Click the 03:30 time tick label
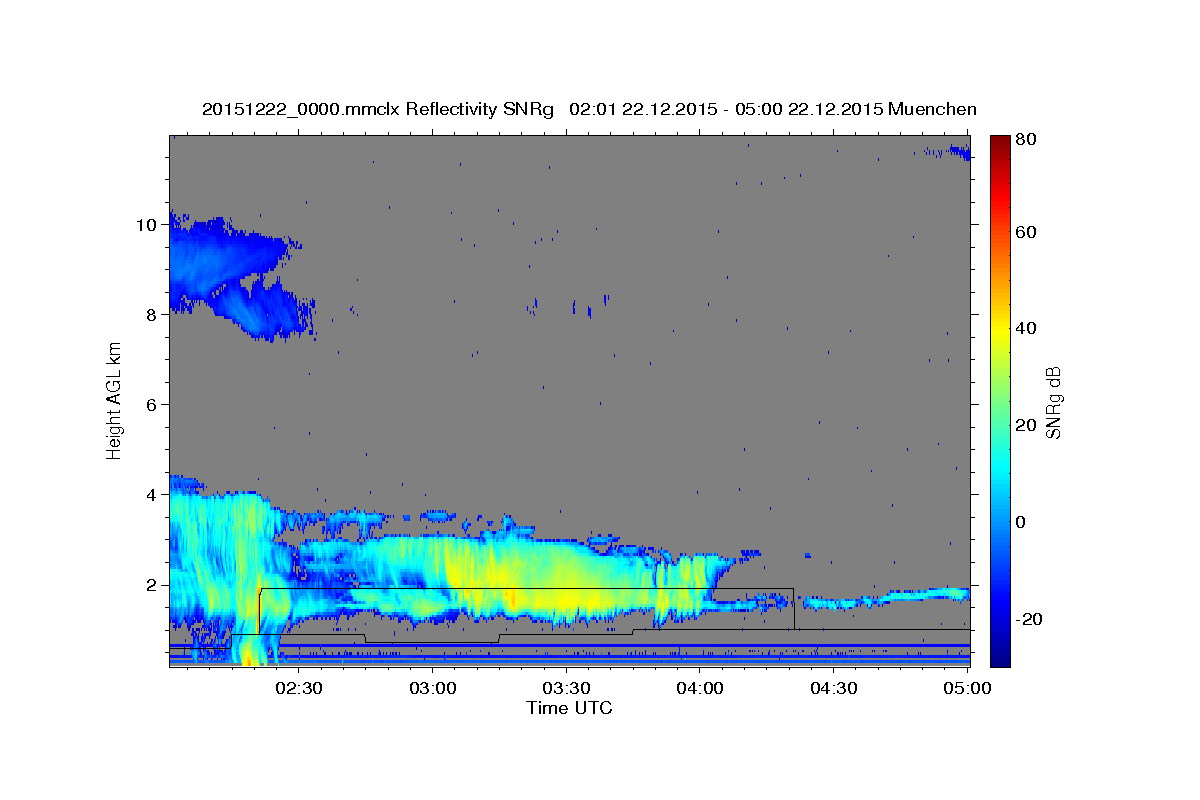 tap(566, 688)
